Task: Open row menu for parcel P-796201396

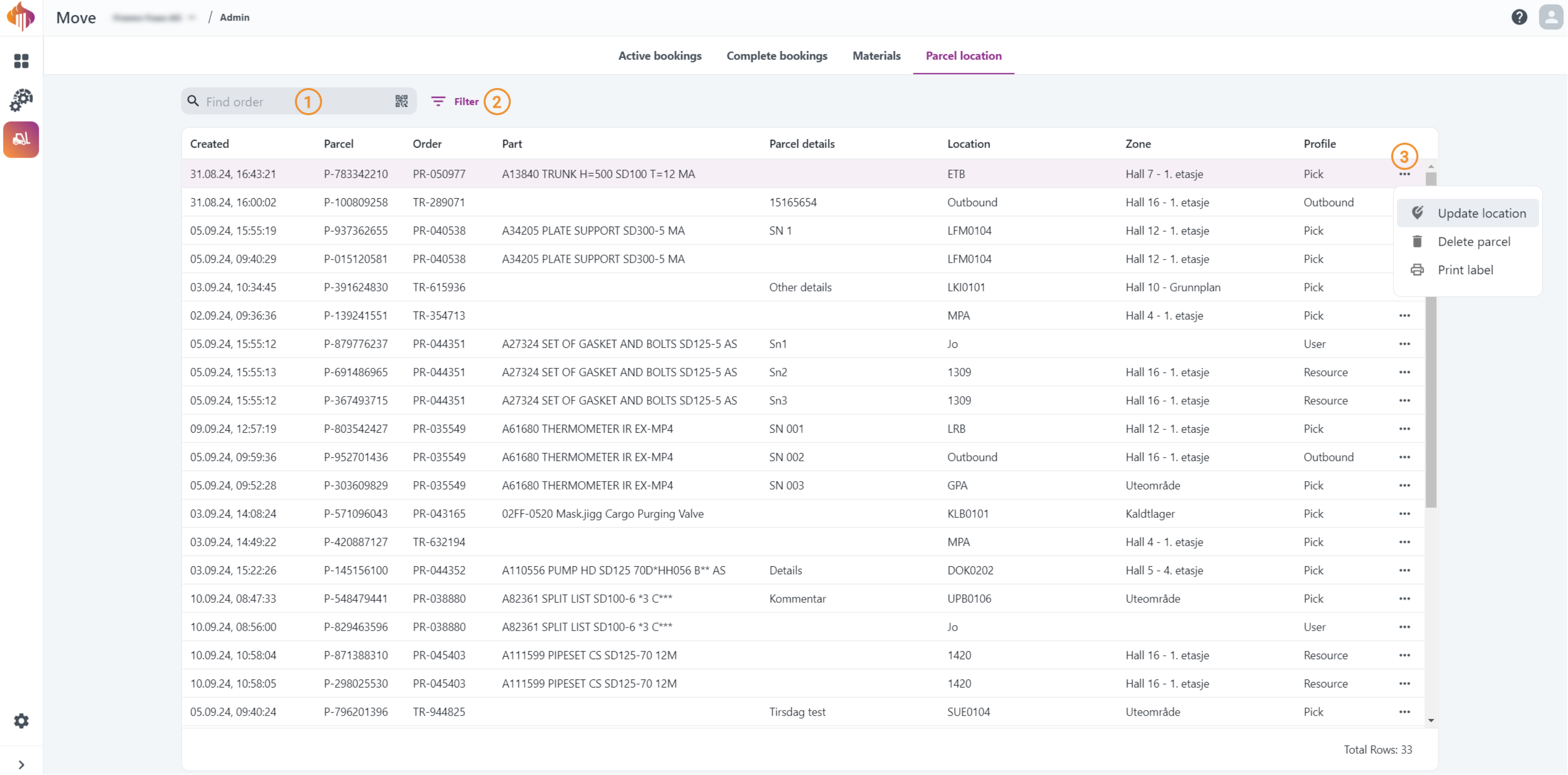Action: [1403, 712]
